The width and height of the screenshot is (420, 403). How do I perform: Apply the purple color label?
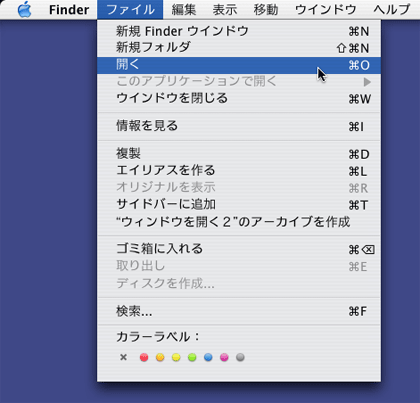[x=224, y=357]
